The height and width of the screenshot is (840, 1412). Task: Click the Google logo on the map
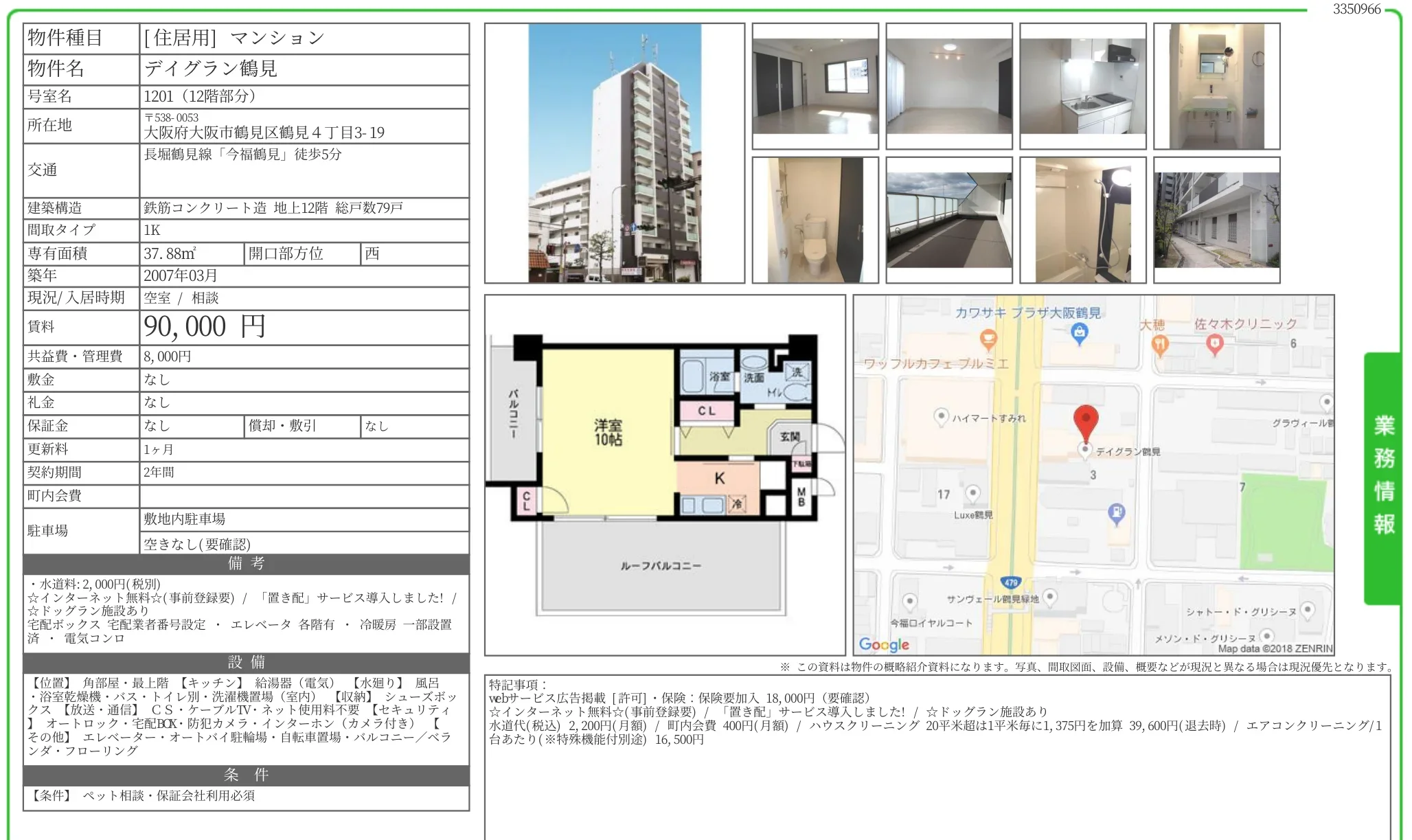pos(884,644)
